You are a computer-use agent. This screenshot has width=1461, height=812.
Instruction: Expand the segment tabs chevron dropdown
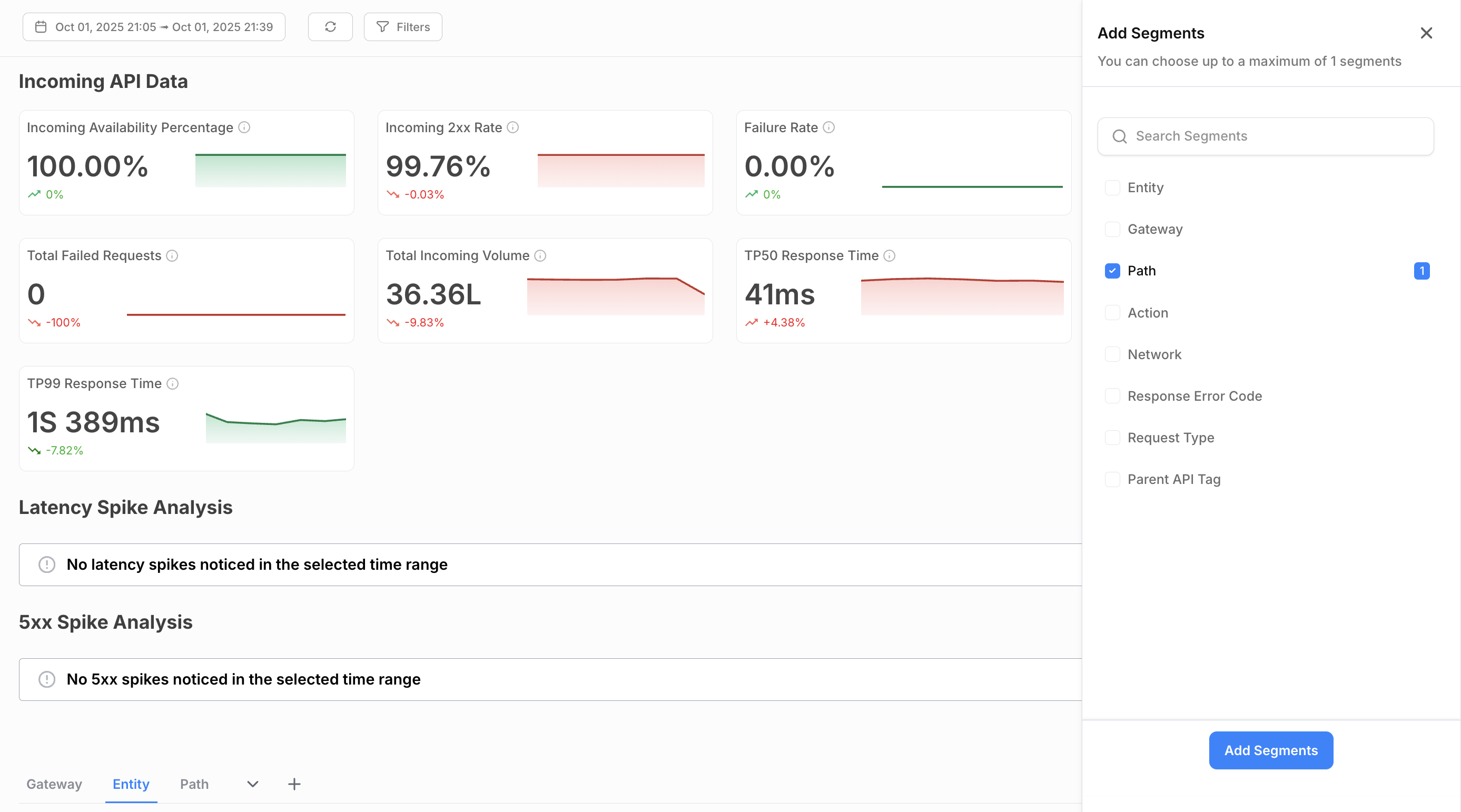[253, 784]
